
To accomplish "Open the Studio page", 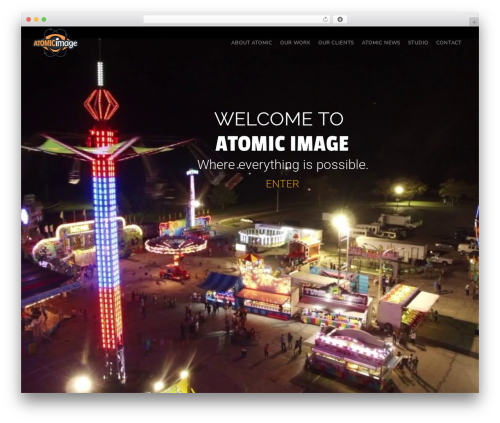I will tap(418, 43).
